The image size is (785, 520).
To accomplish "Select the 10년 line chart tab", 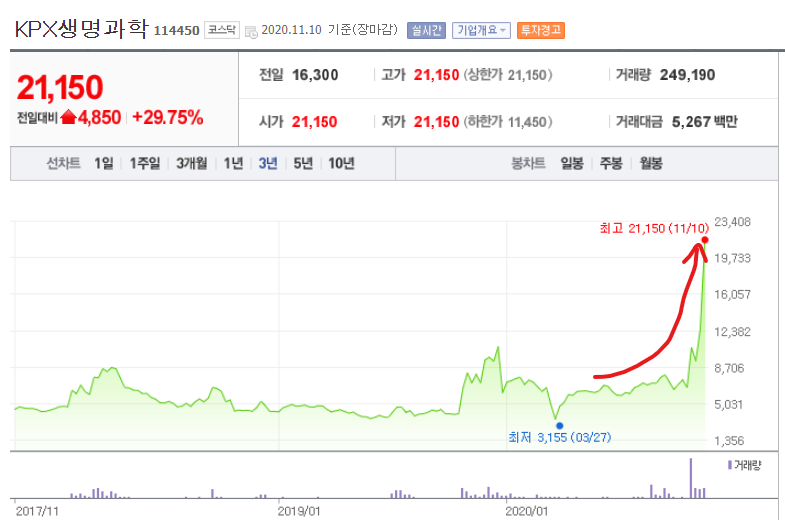I will pyautogui.click(x=341, y=163).
